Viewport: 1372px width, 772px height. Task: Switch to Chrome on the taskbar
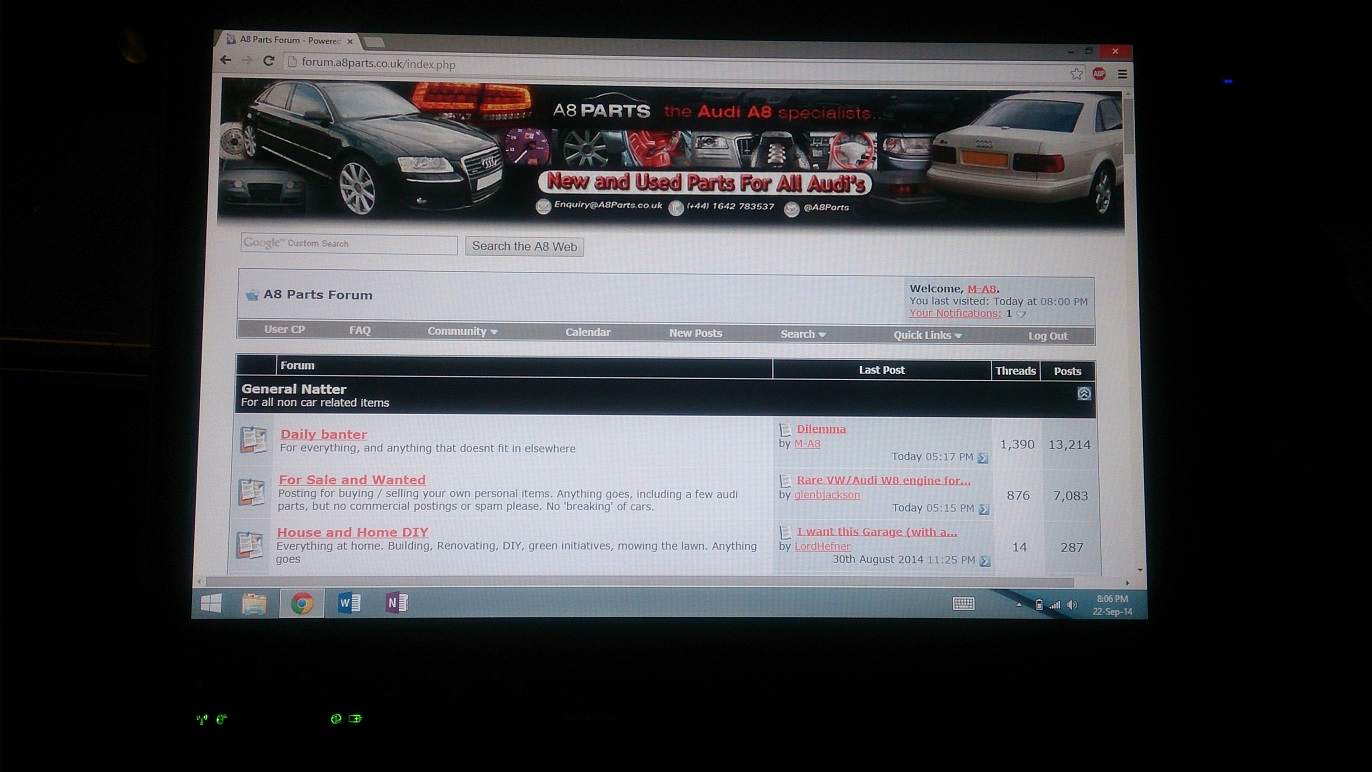(x=302, y=604)
